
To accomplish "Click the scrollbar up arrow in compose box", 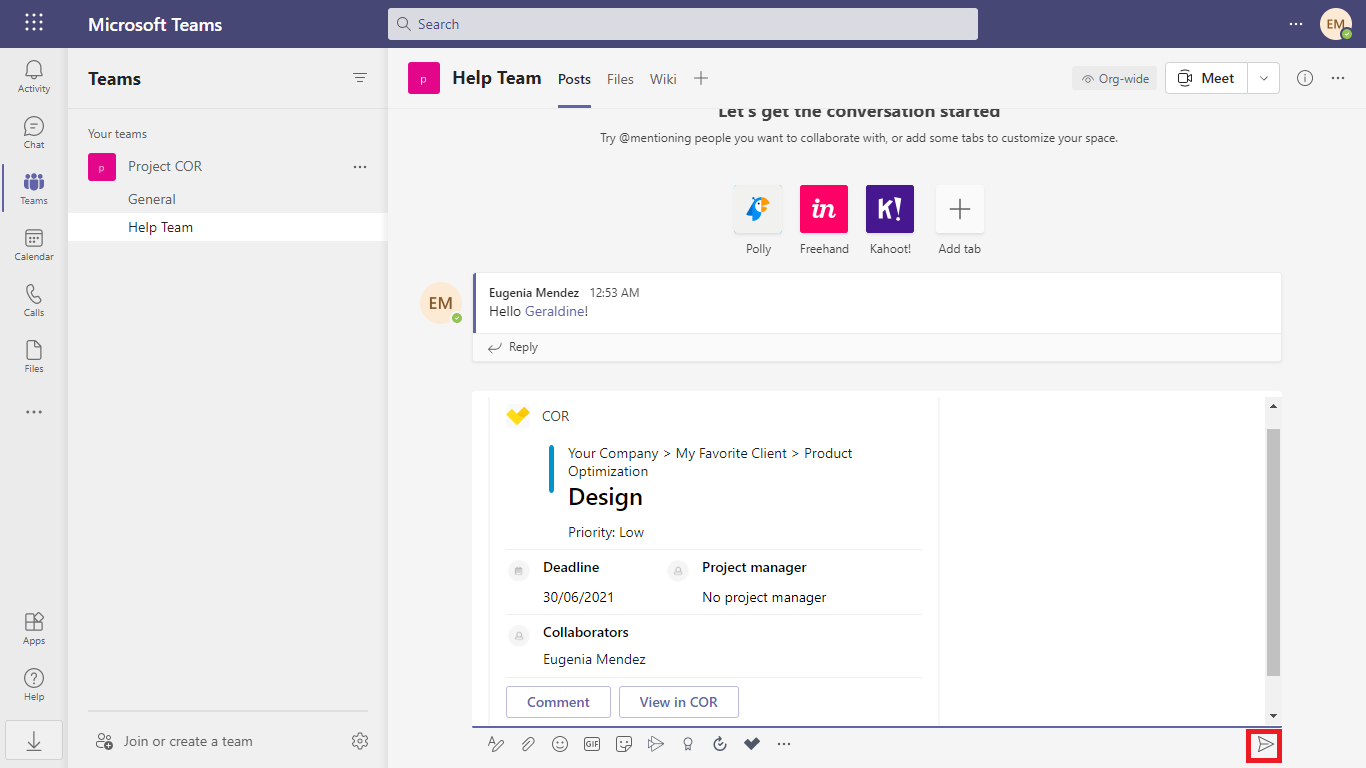I will click(x=1273, y=406).
